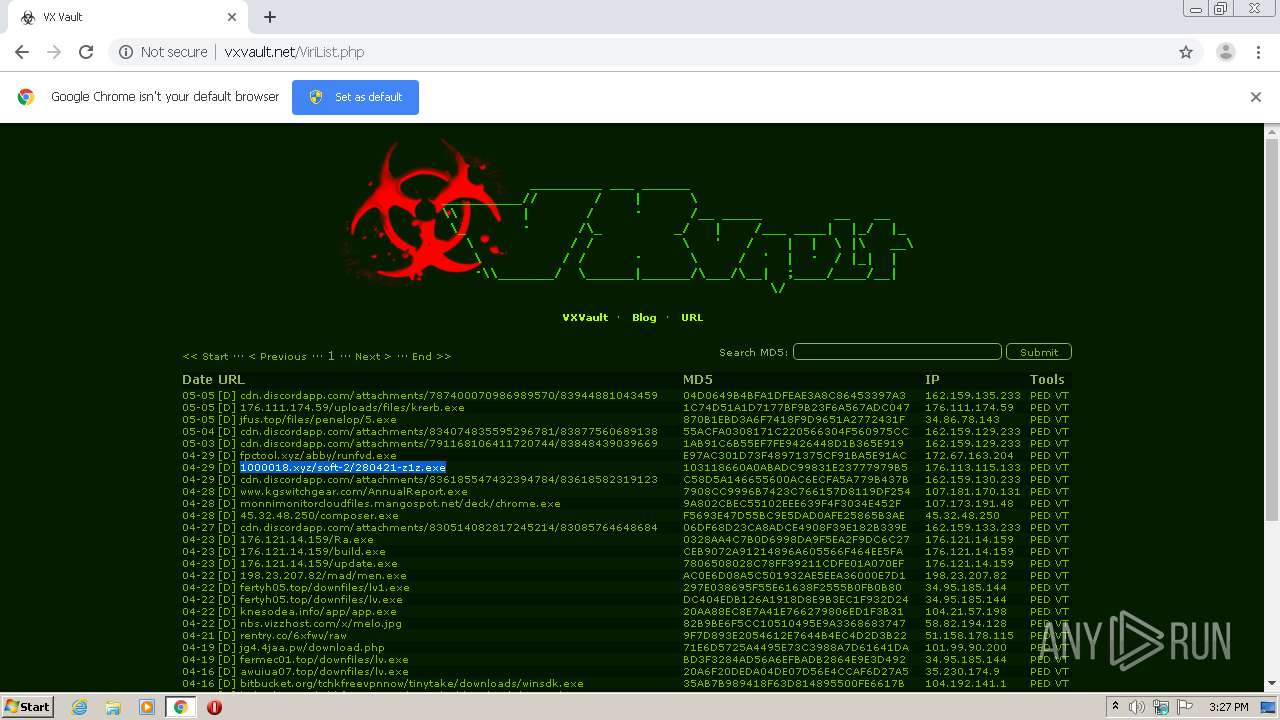The image size is (1280, 720).
Task: Dismiss the default browser notification bar
Action: pyautogui.click(x=1256, y=97)
